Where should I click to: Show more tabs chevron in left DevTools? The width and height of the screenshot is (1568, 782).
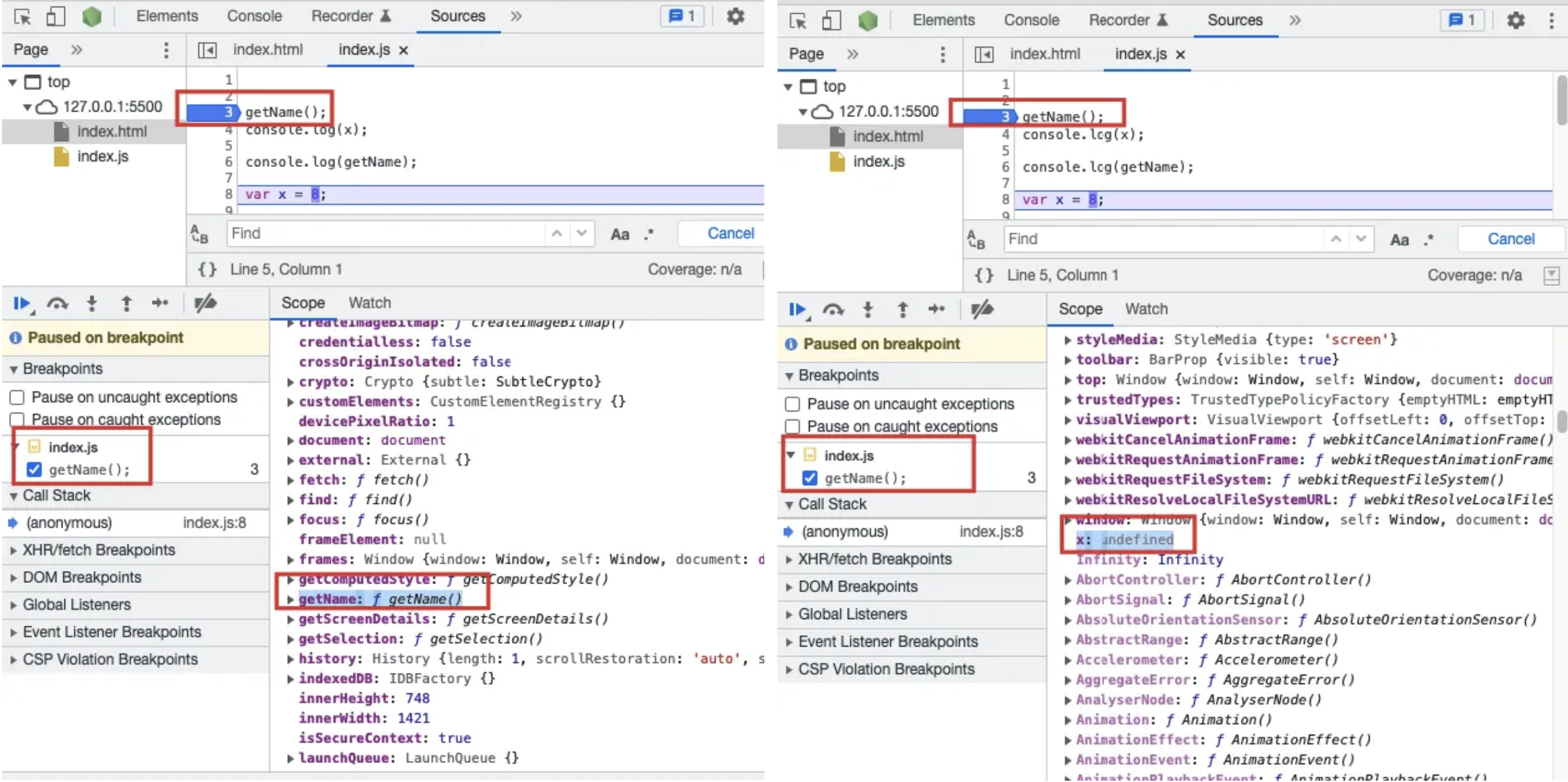pyautogui.click(x=516, y=16)
